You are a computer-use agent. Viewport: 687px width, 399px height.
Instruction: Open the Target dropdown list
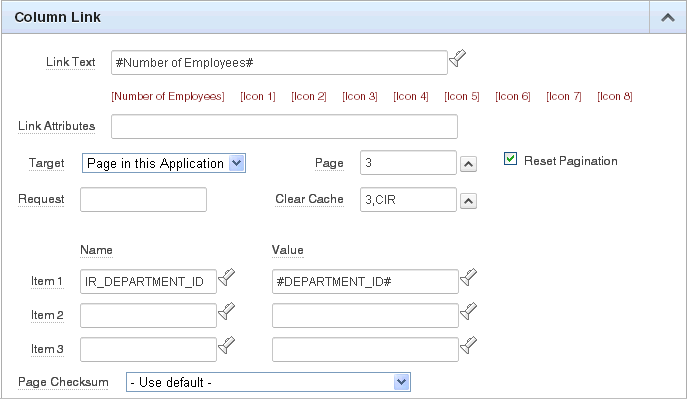pos(164,163)
